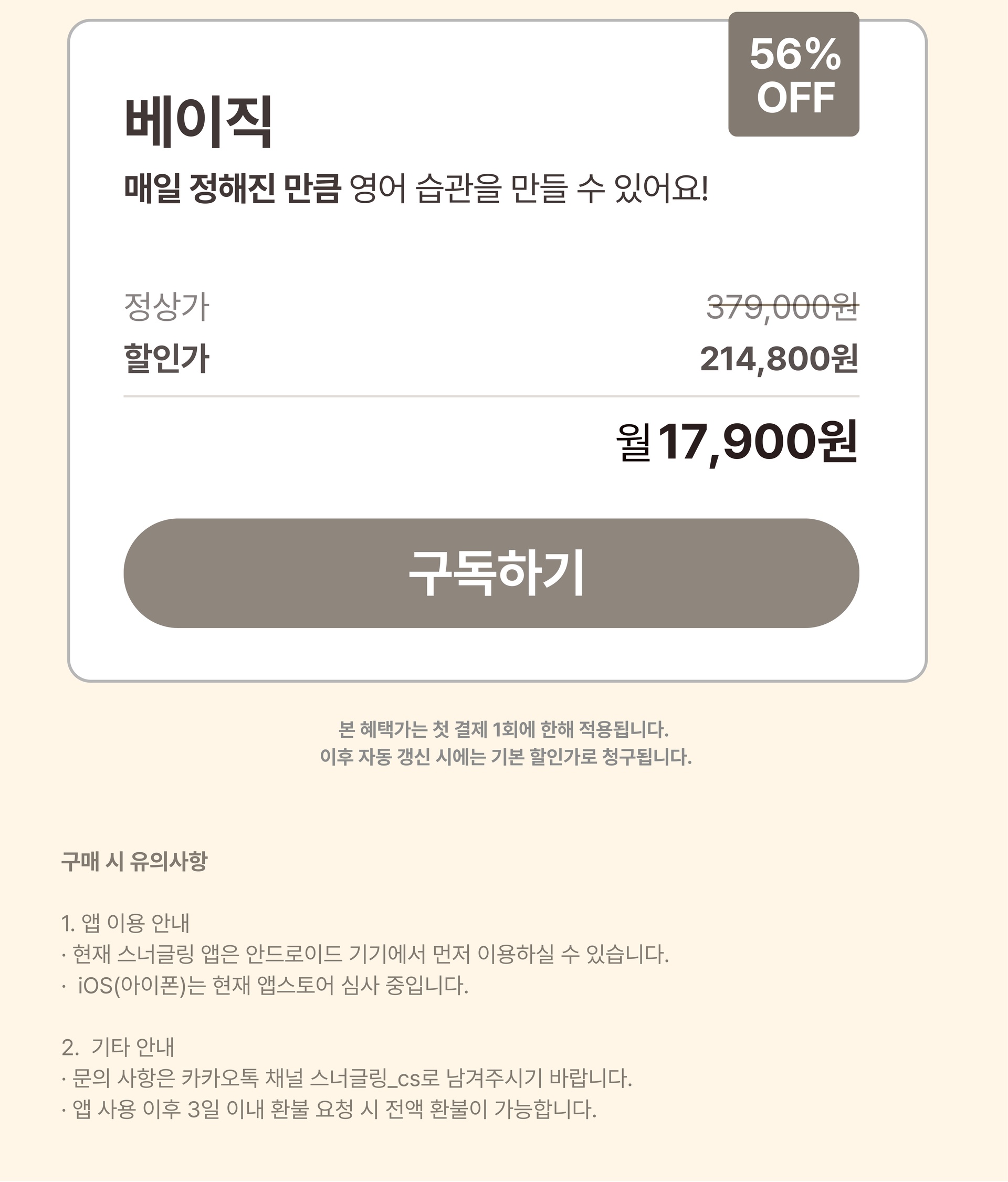The image size is (1008, 1182).
Task: Click the divider line below 할인가
Action: coord(491,396)
